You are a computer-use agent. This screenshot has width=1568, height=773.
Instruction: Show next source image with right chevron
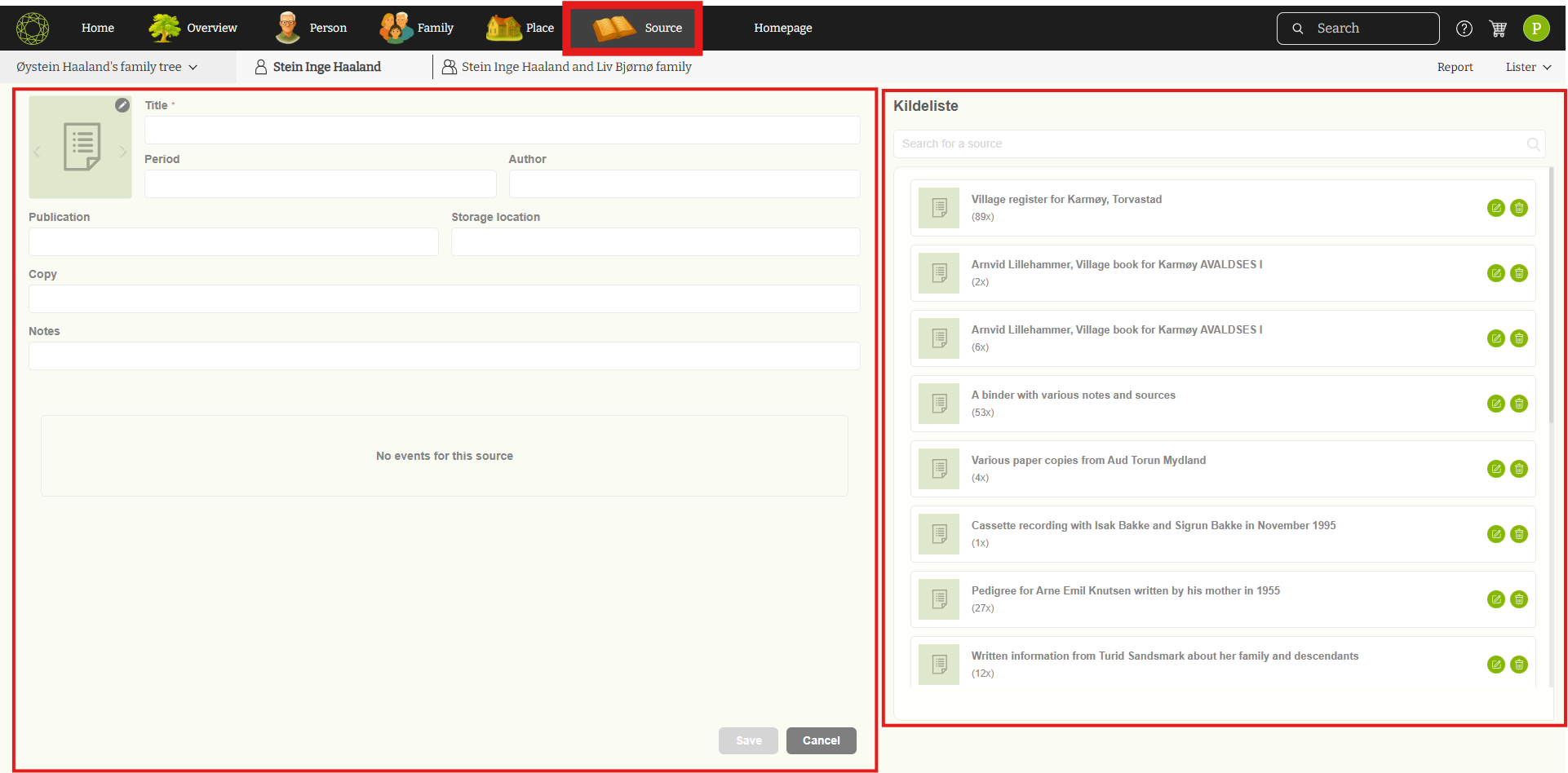pyautogui.click(x=123, y=152)
